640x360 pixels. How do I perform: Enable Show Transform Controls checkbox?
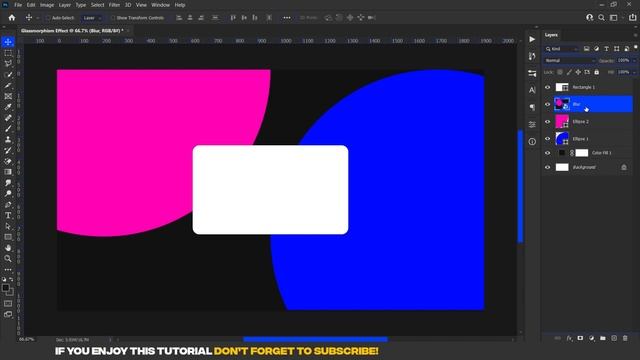113,18
